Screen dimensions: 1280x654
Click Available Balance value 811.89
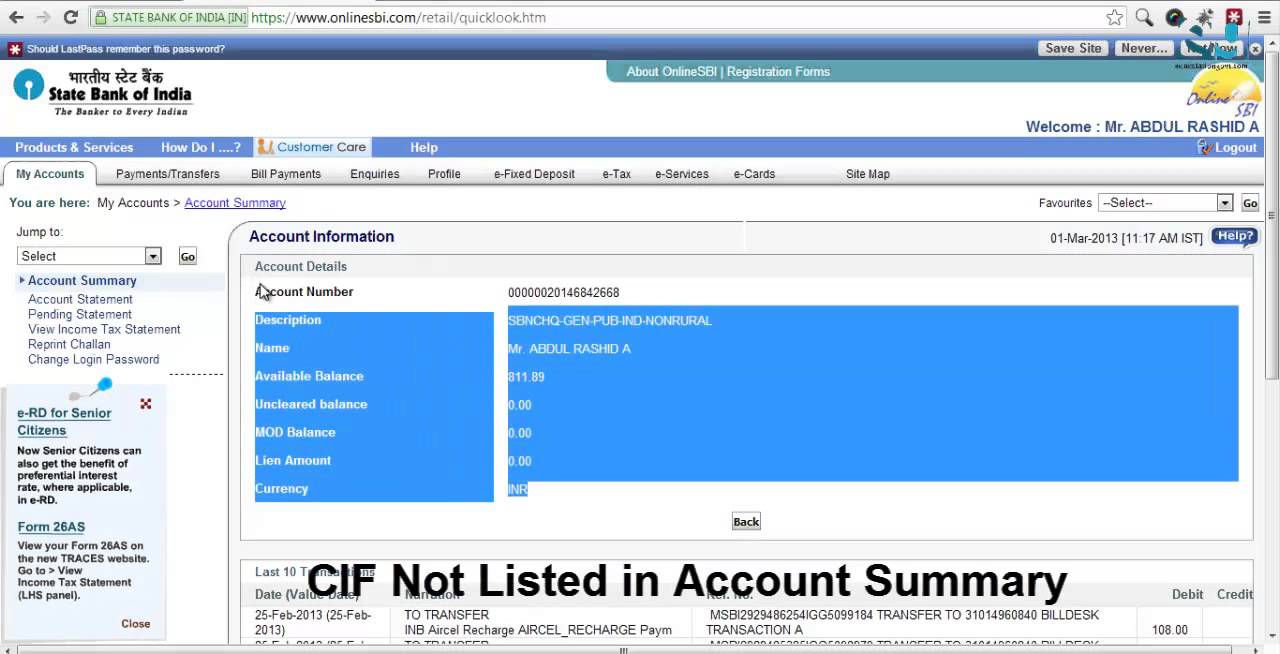click(526, 377)
